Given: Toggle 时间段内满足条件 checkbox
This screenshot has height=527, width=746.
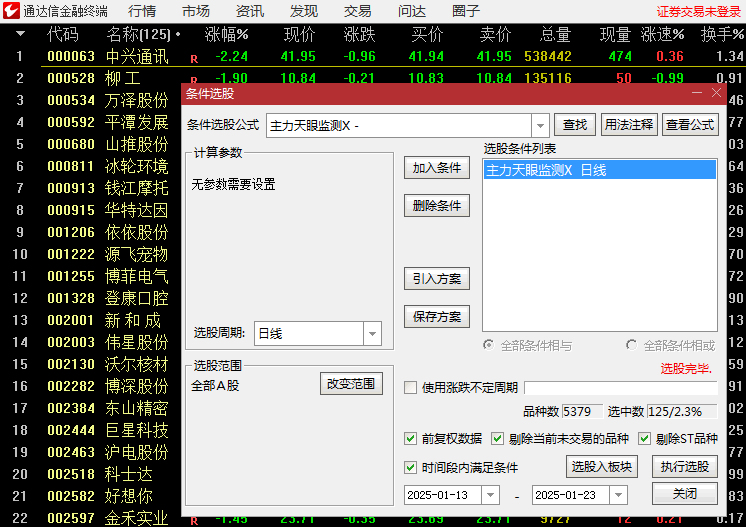Looking at the screenshot, I should 411,468.
